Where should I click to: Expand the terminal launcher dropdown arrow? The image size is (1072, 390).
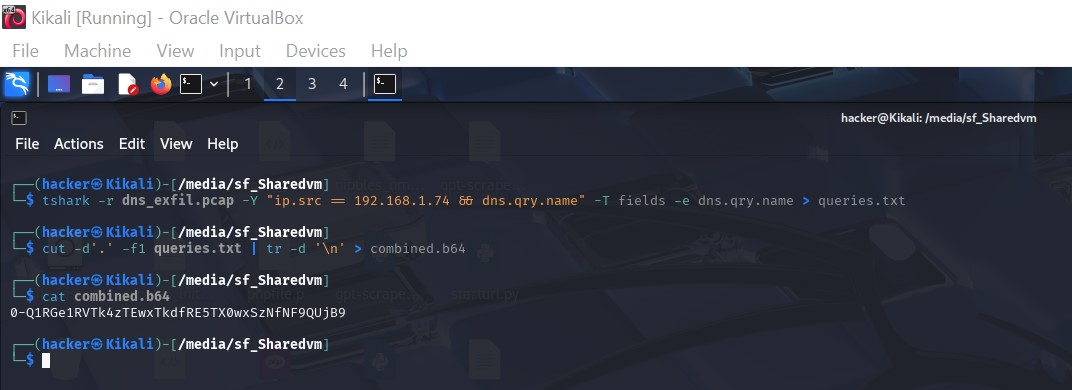click(x=214, y=84)
